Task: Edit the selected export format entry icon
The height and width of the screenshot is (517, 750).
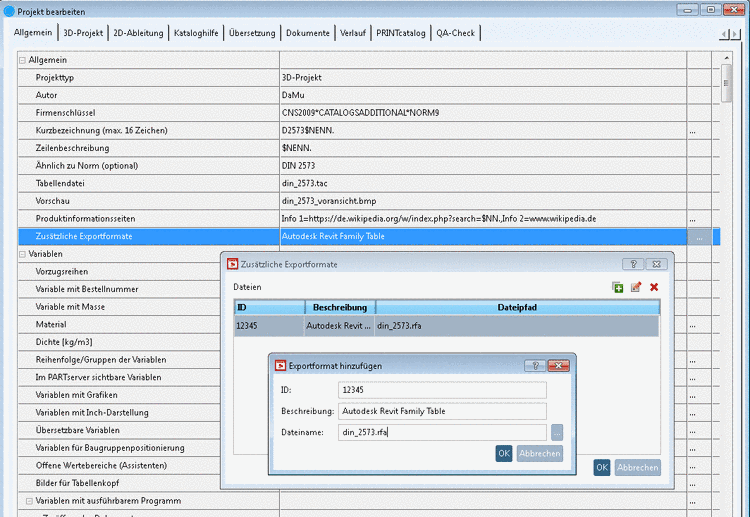Action: (x=636, y=287)
